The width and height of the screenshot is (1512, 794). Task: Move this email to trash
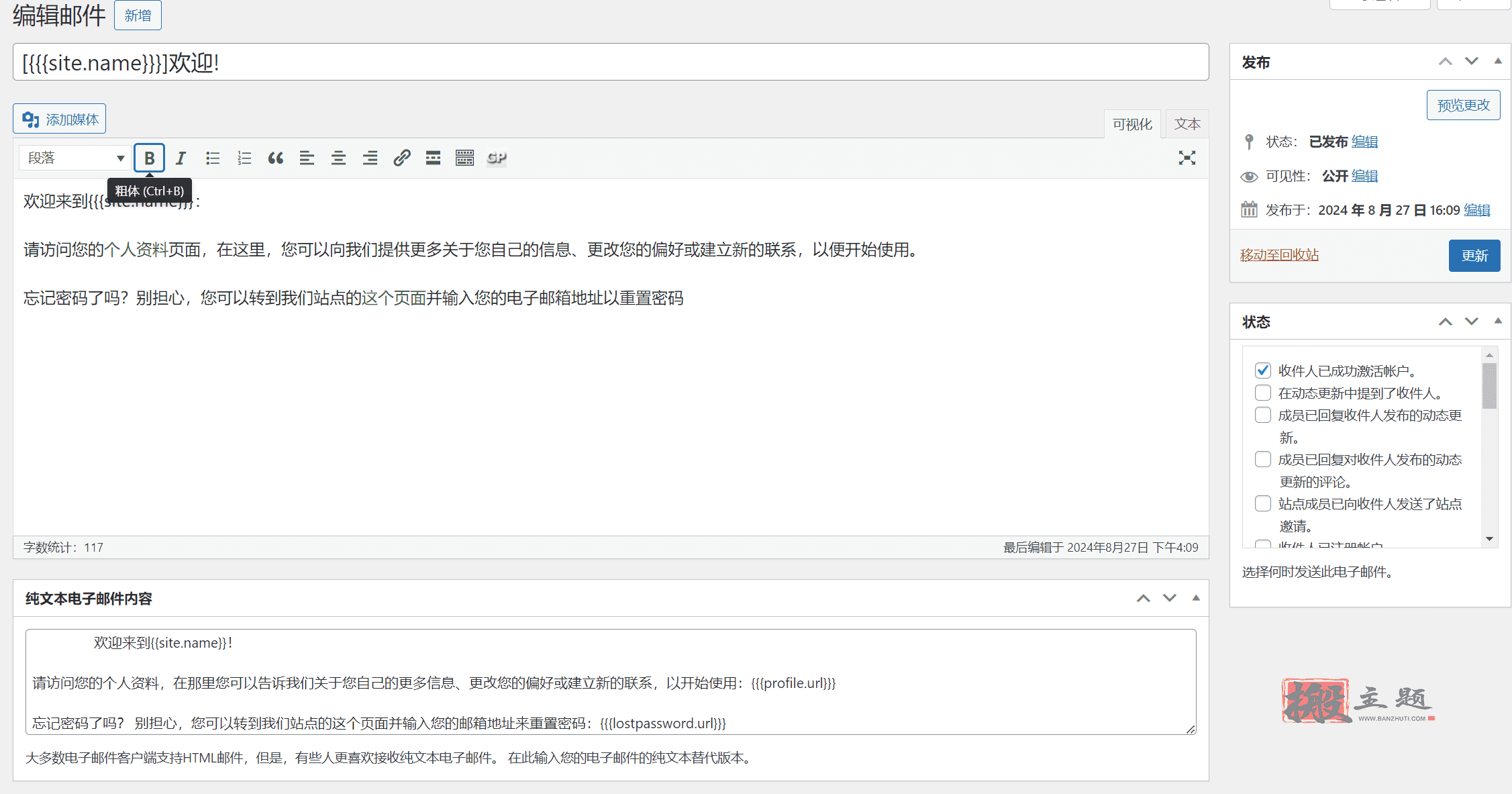(1279, 255)
